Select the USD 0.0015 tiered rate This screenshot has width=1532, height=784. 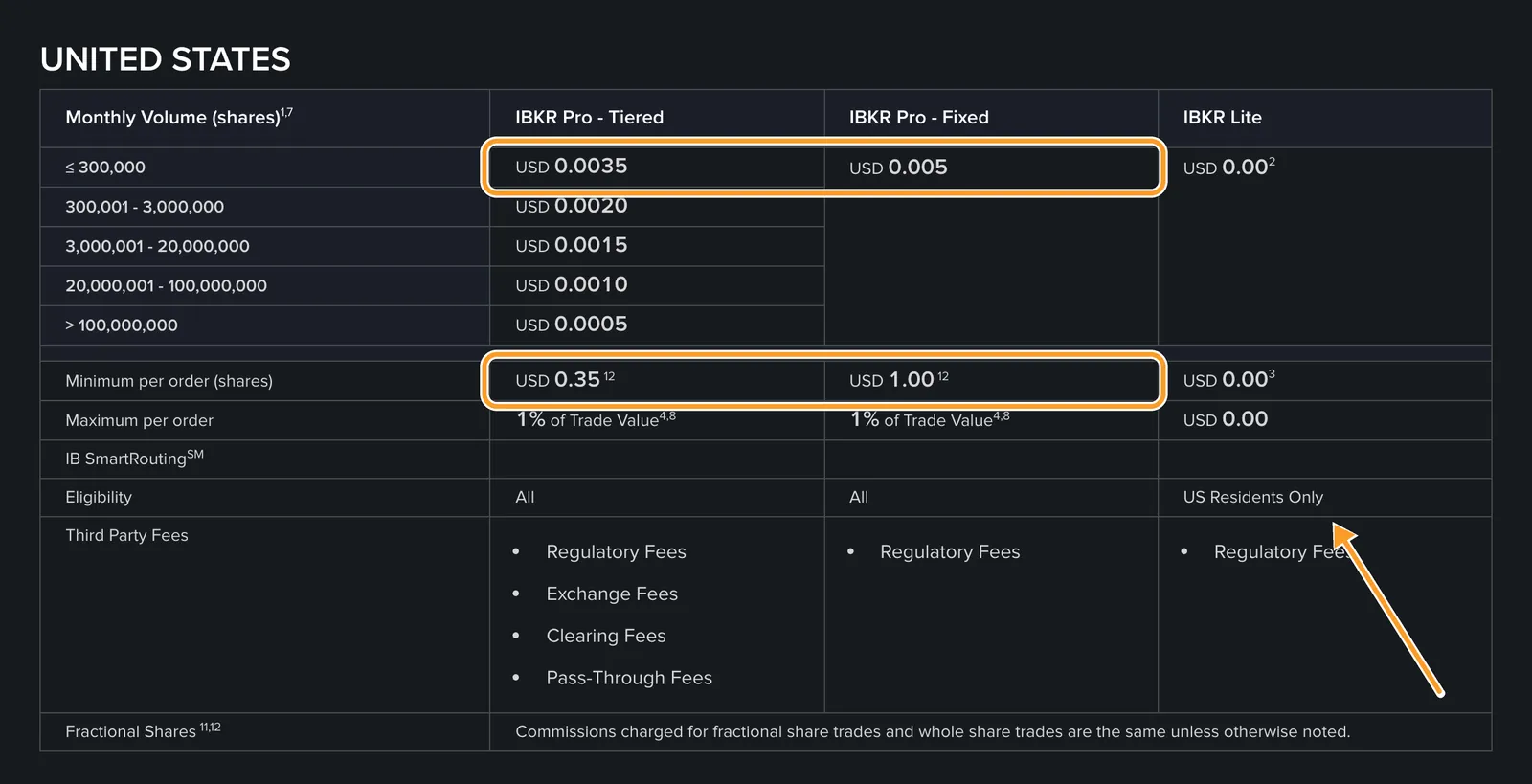pyautogui.click(x=571, y=245)
